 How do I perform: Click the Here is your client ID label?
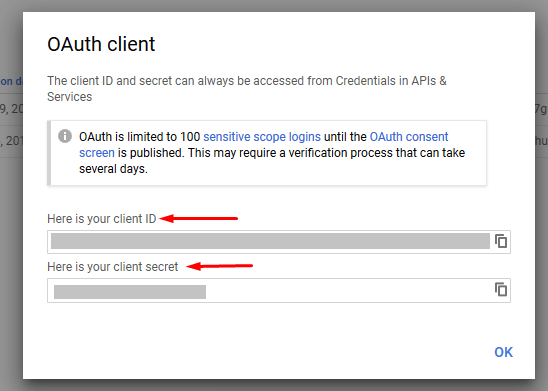(101, 219)
